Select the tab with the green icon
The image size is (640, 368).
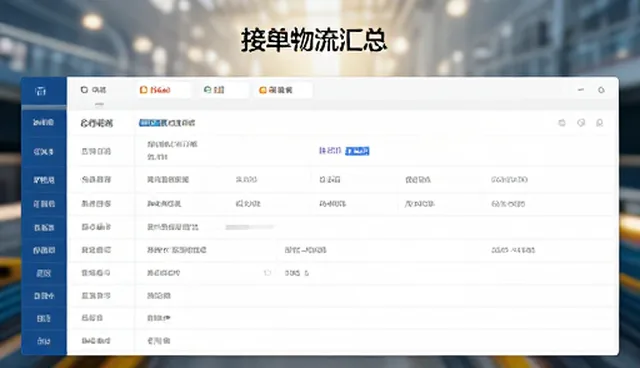tap(224, 90)
